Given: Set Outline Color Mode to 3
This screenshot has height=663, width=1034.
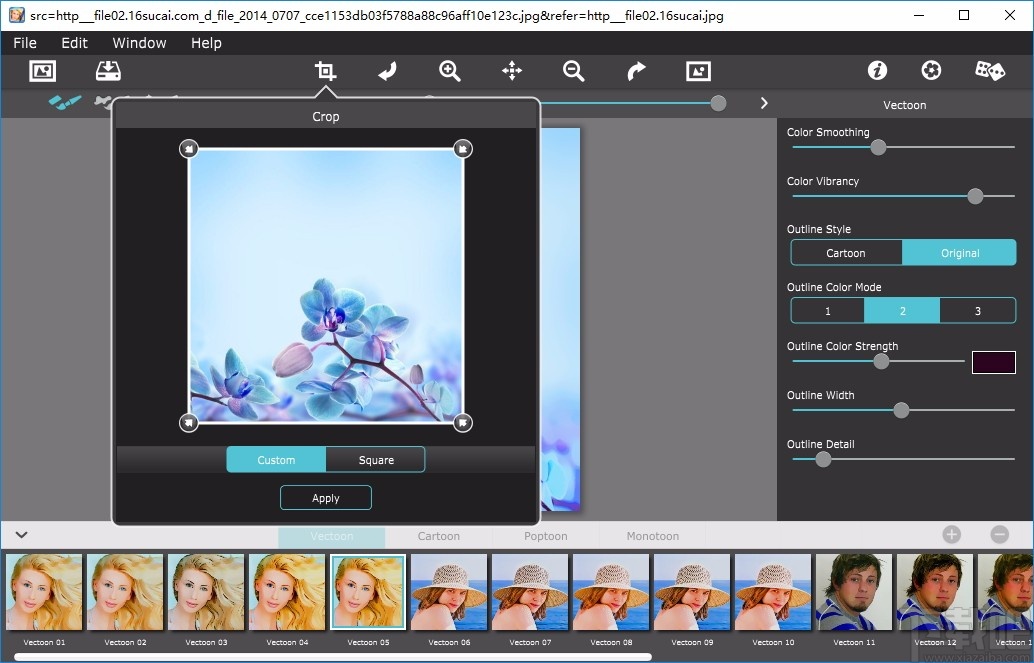Looking at the screenshot, I should click(x=977, y=311).
